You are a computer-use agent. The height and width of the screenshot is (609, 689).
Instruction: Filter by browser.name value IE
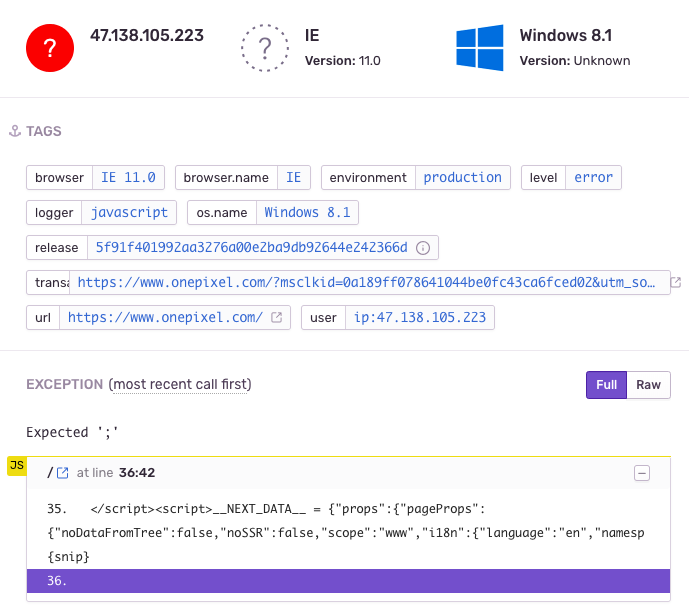[x=294, y=178]
